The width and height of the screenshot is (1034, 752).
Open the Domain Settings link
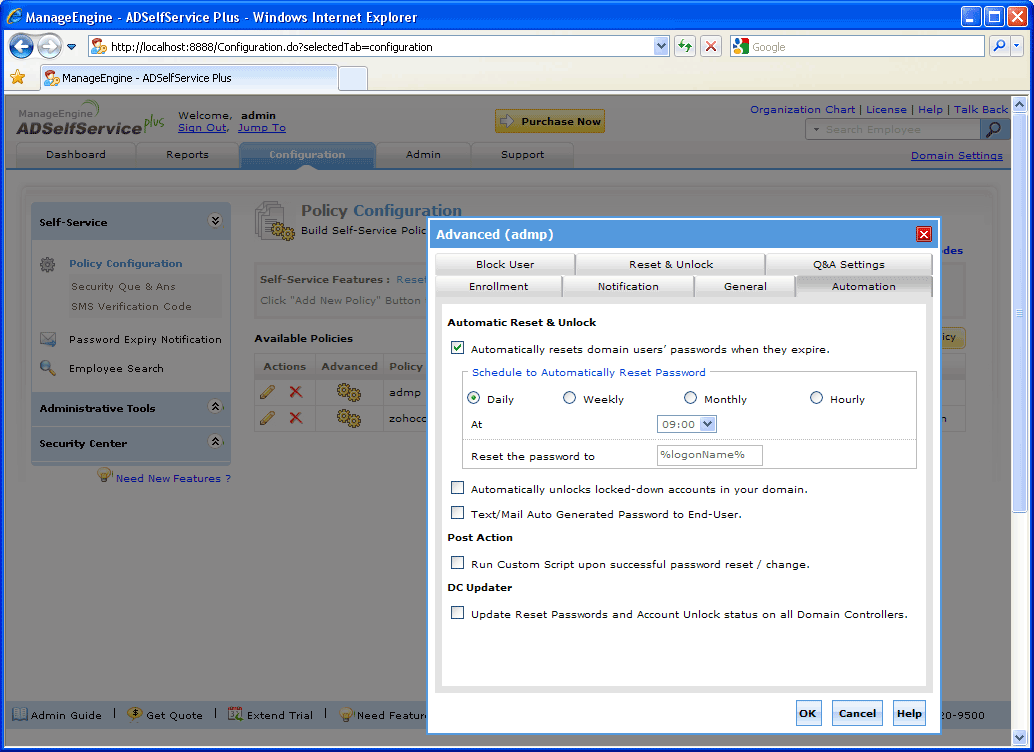click(x=957, y=156)
